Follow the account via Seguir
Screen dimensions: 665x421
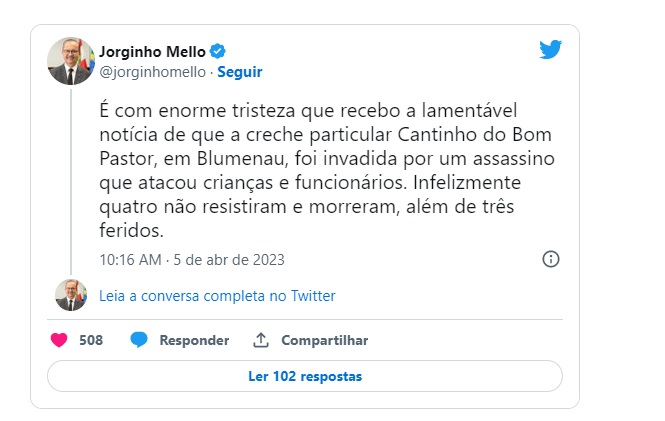pos(239,72)
